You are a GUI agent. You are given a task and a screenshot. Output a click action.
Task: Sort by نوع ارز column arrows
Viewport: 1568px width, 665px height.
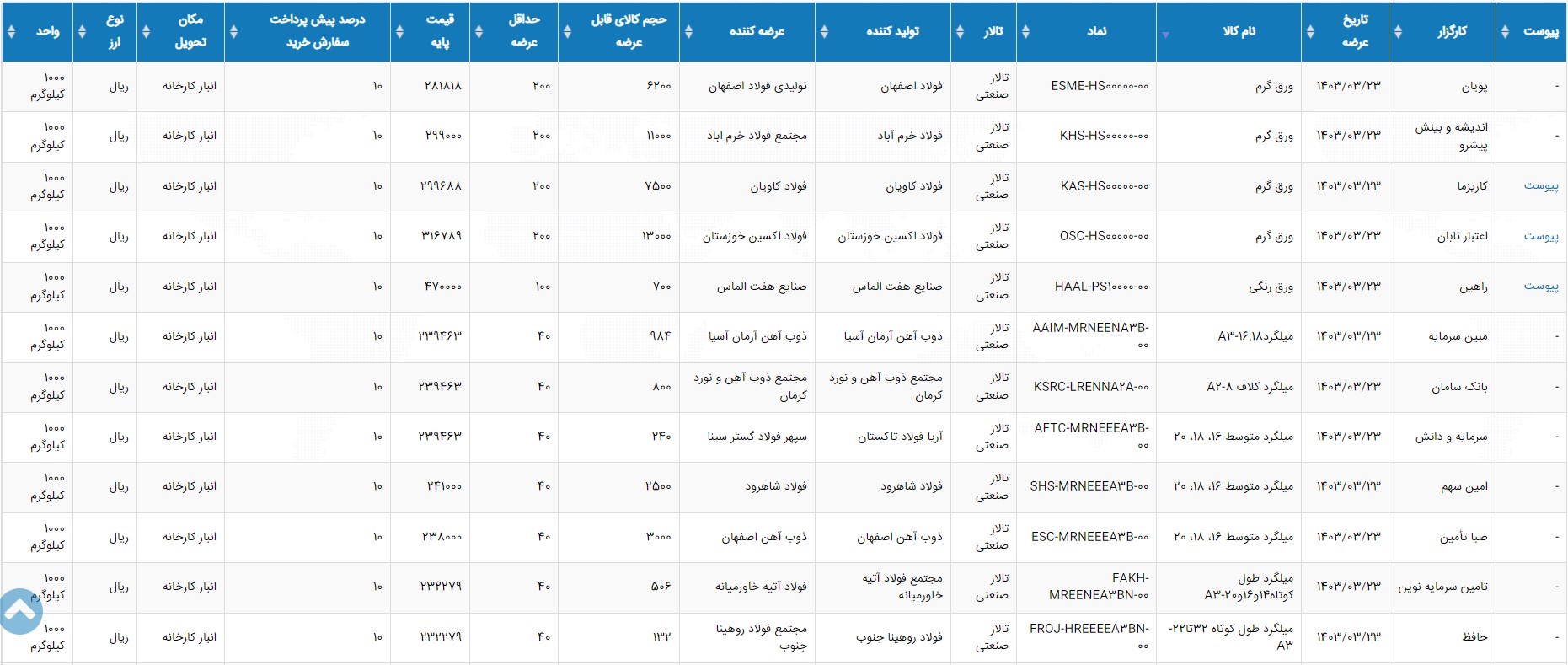coord(82,31)
